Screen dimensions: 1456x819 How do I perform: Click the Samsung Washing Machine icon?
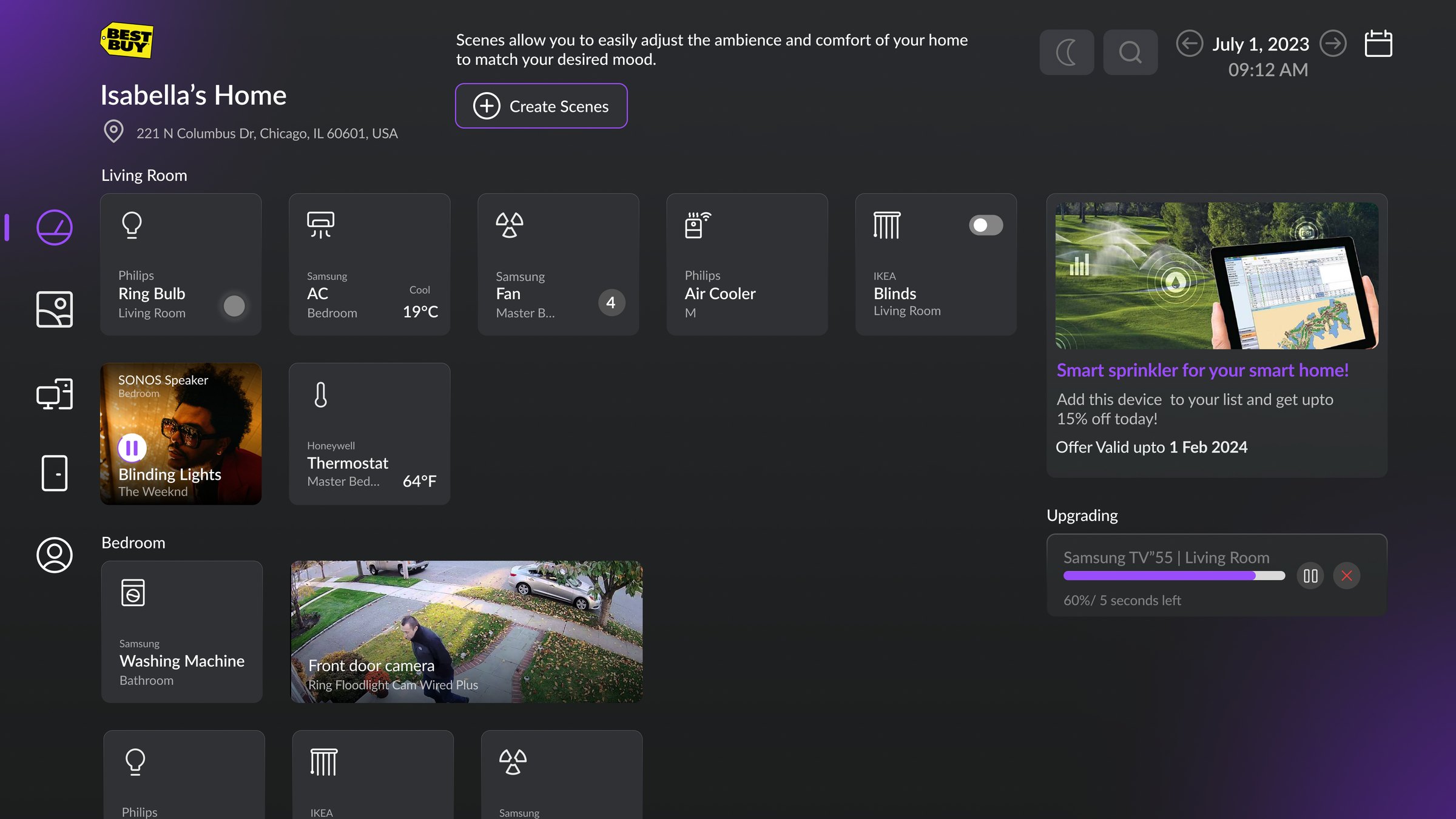tap(133, 593)
